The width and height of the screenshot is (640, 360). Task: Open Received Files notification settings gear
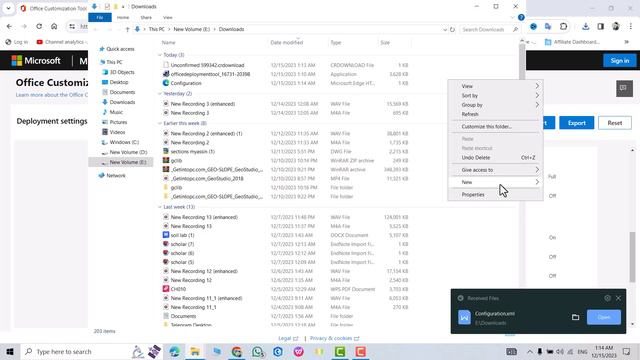[x=607, y=298]
